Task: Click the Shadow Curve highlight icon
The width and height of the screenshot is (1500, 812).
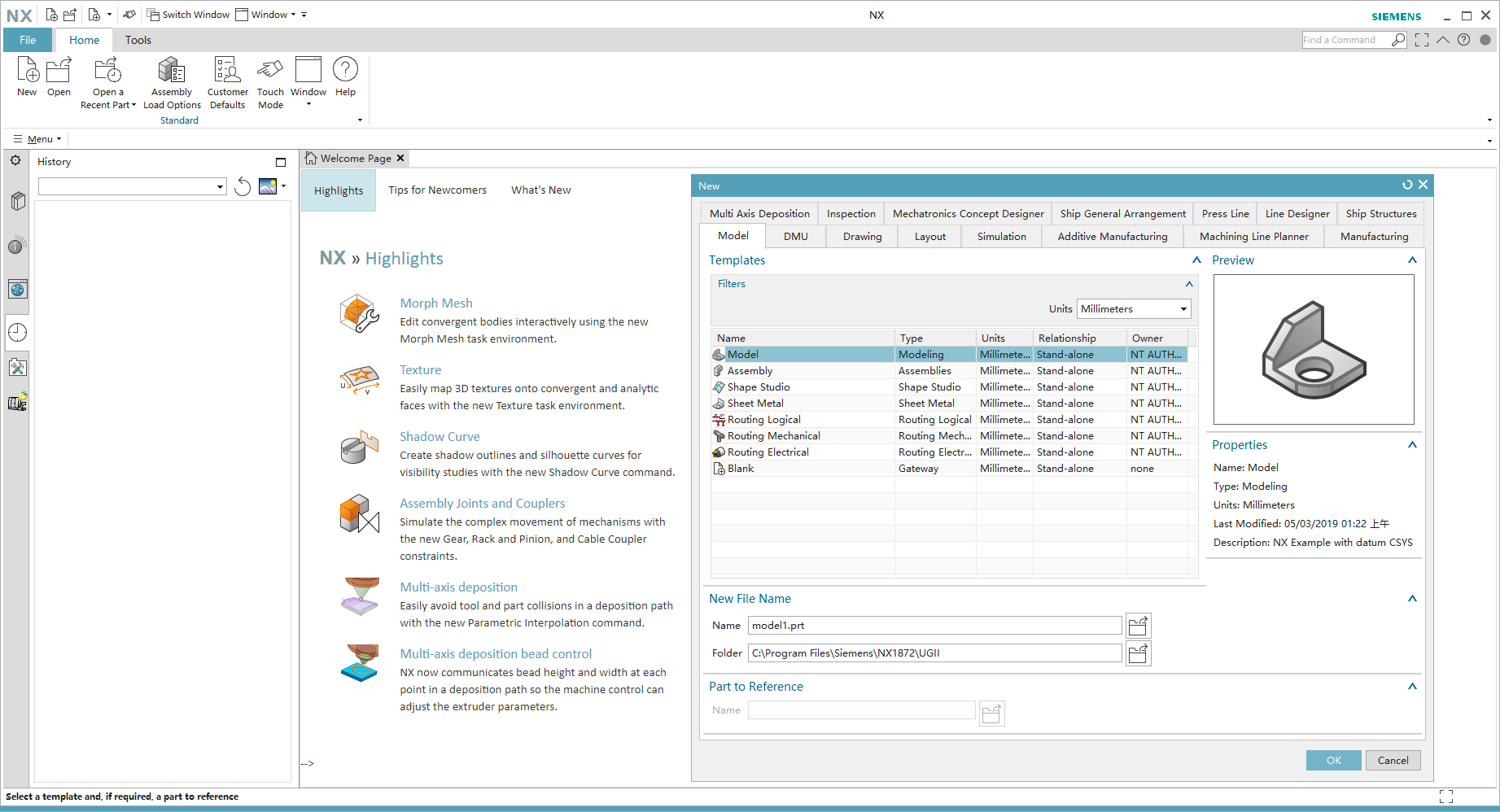Action: coord(359,447)
